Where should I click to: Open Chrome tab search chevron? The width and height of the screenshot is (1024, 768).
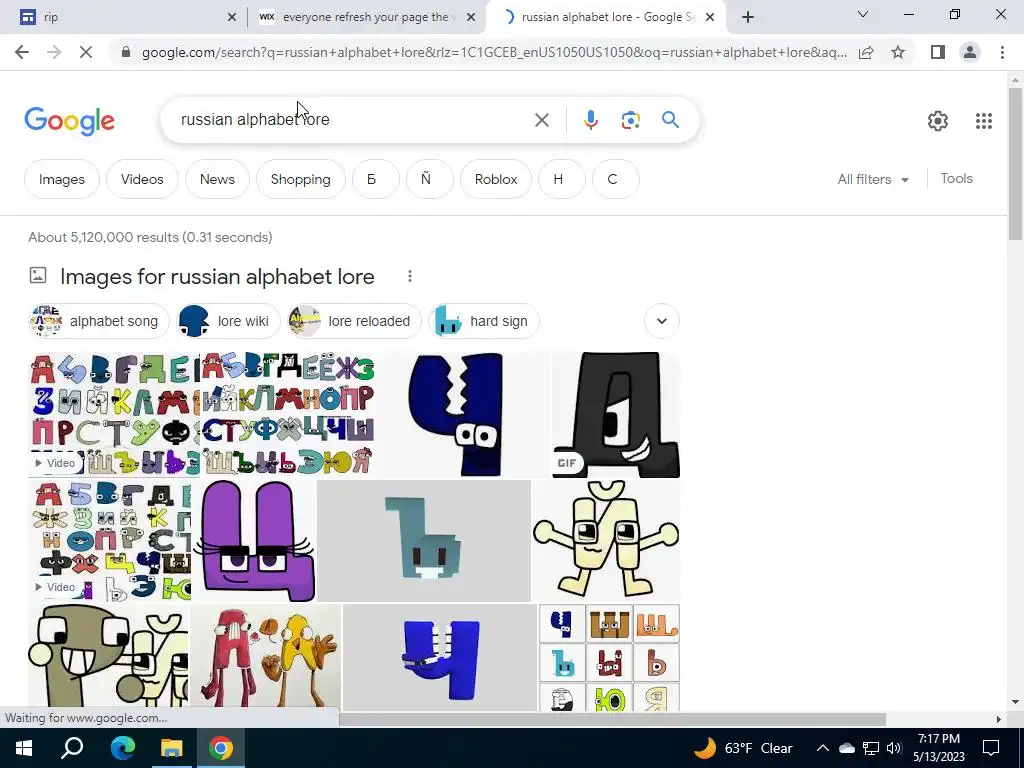(863, 14)
